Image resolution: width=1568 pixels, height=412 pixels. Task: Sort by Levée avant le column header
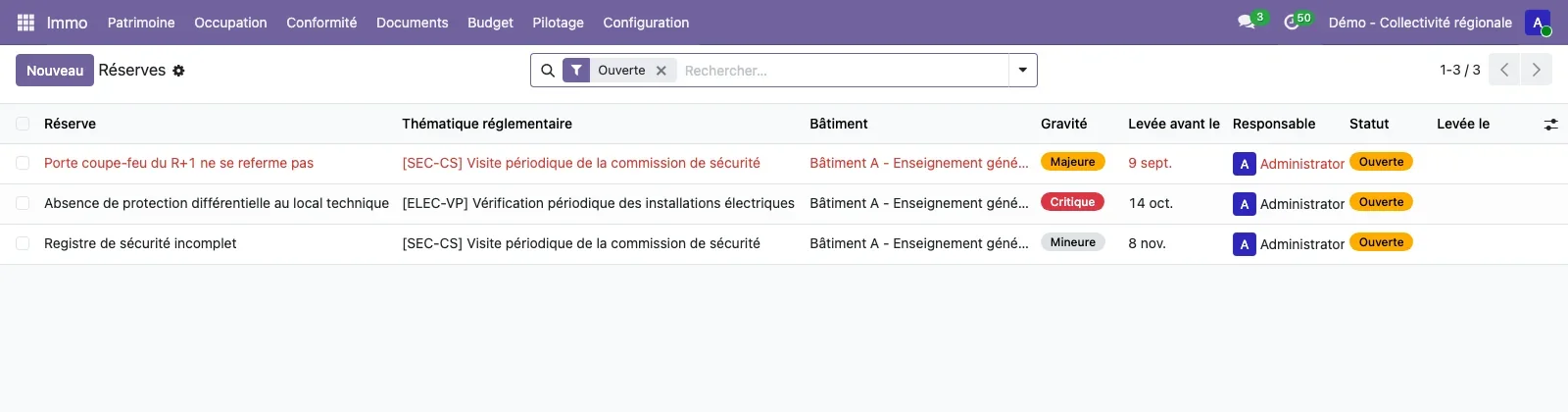[1174, 124]
